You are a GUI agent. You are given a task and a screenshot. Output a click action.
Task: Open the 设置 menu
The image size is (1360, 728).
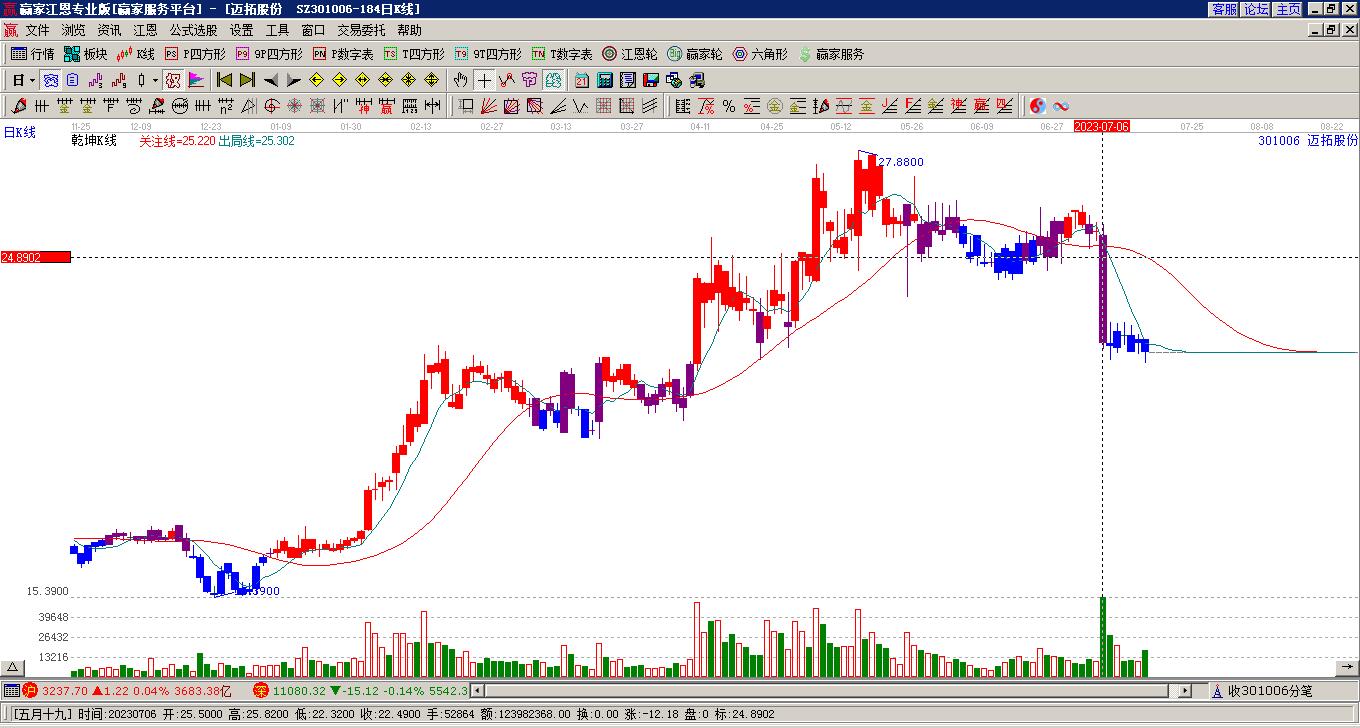(x=241, y=30)
